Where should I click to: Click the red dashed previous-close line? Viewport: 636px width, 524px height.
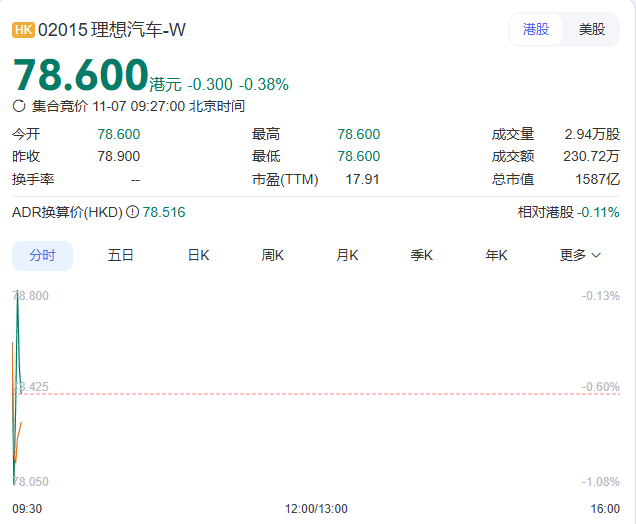(x=300, y=394)
